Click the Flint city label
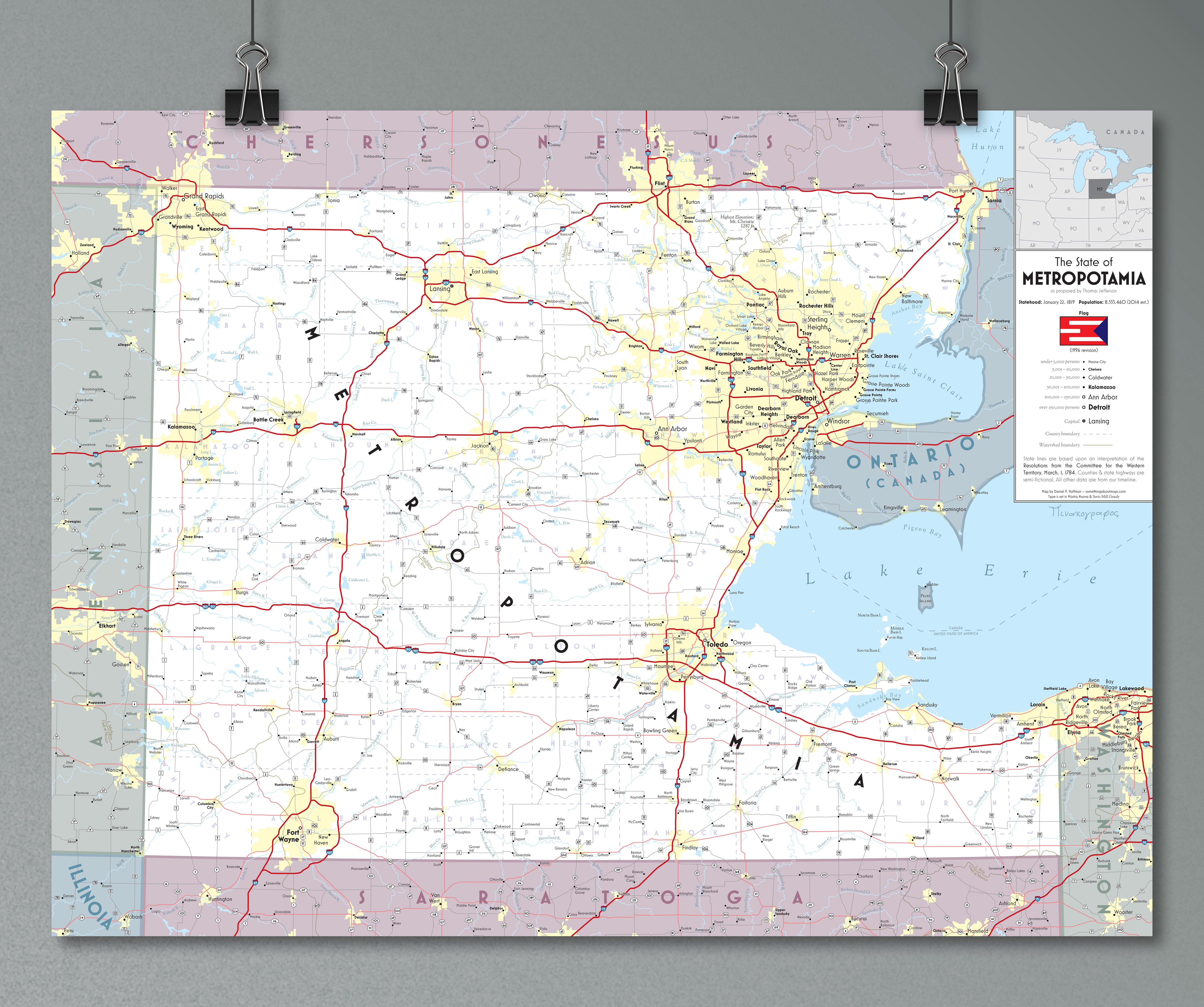1204x1007 pixels. click(x=660, y=183)
